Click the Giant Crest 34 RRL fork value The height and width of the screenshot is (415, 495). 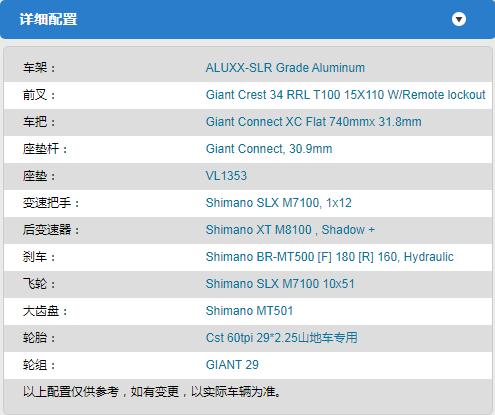point(346,95)
